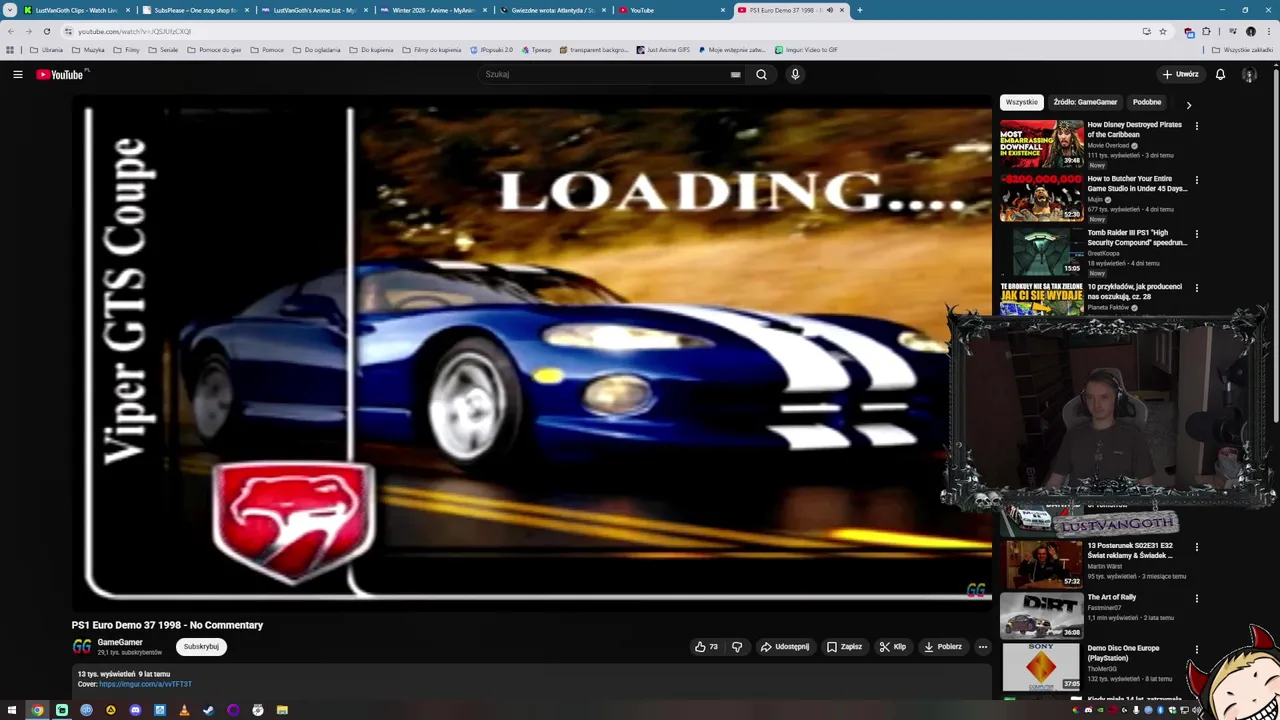Go back in the browser

[11, 31]
